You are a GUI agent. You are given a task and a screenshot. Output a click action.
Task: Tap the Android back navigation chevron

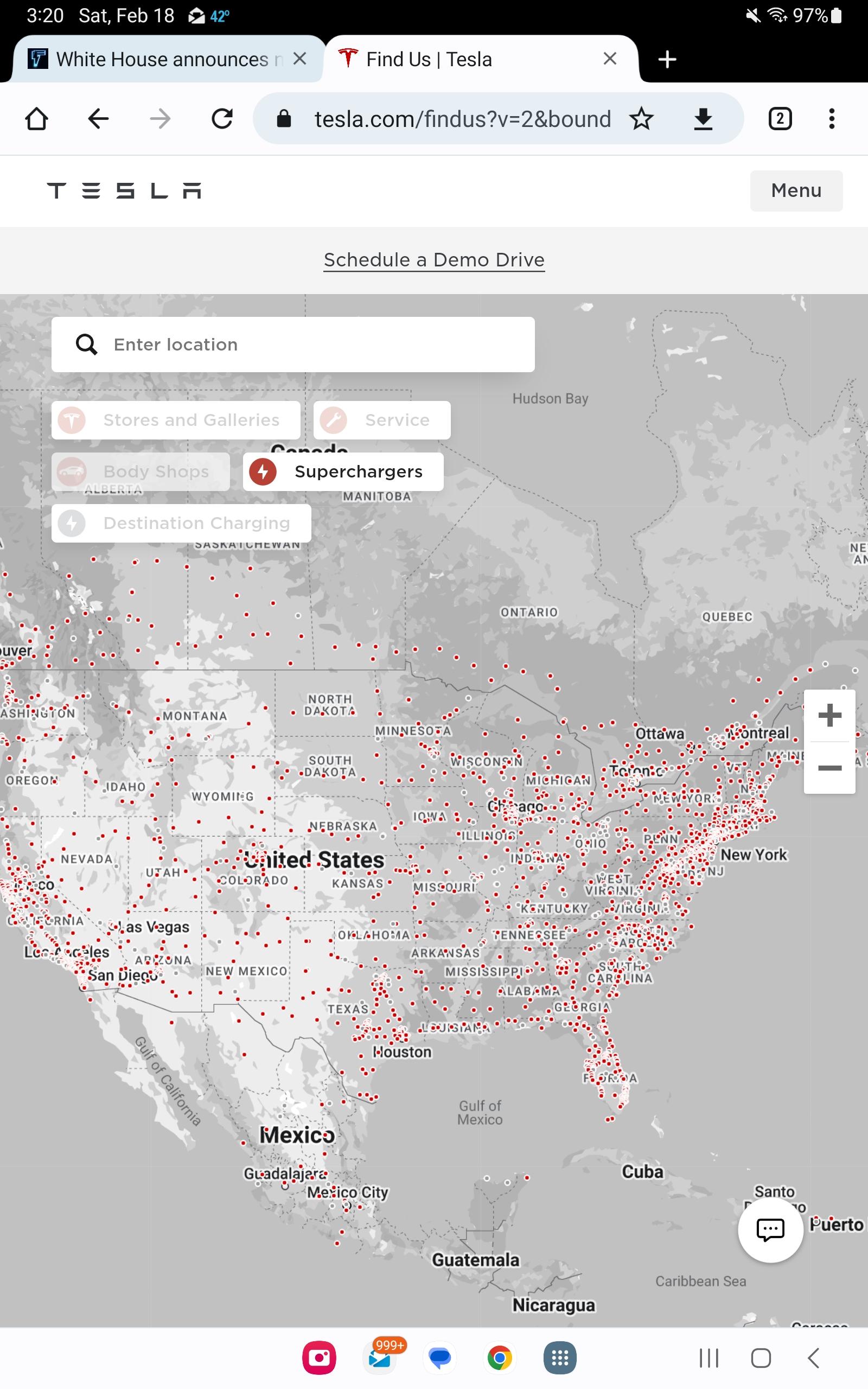tap(813, 1359)
